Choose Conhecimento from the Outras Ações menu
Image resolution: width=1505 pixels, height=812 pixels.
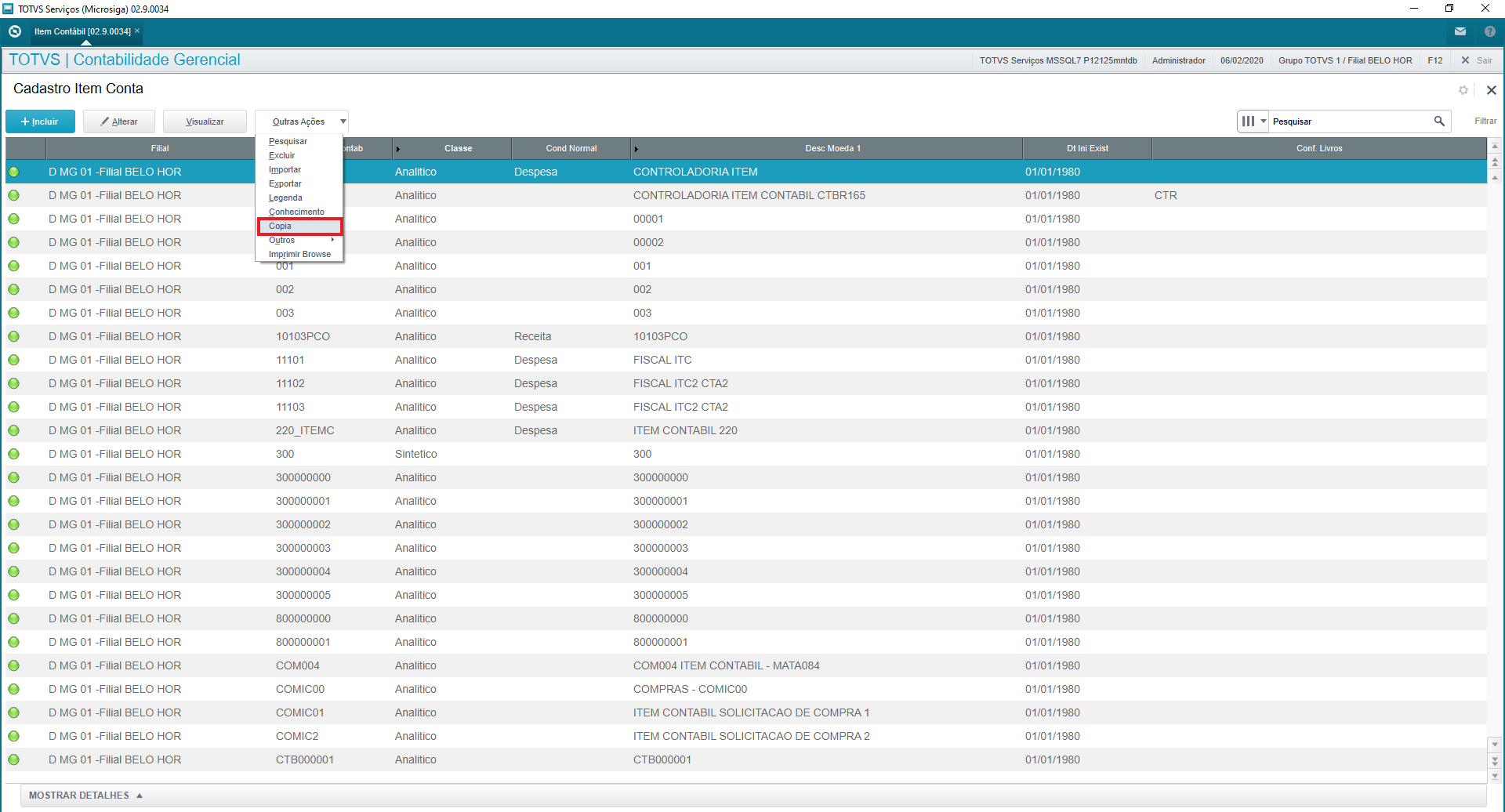(296, 212)
